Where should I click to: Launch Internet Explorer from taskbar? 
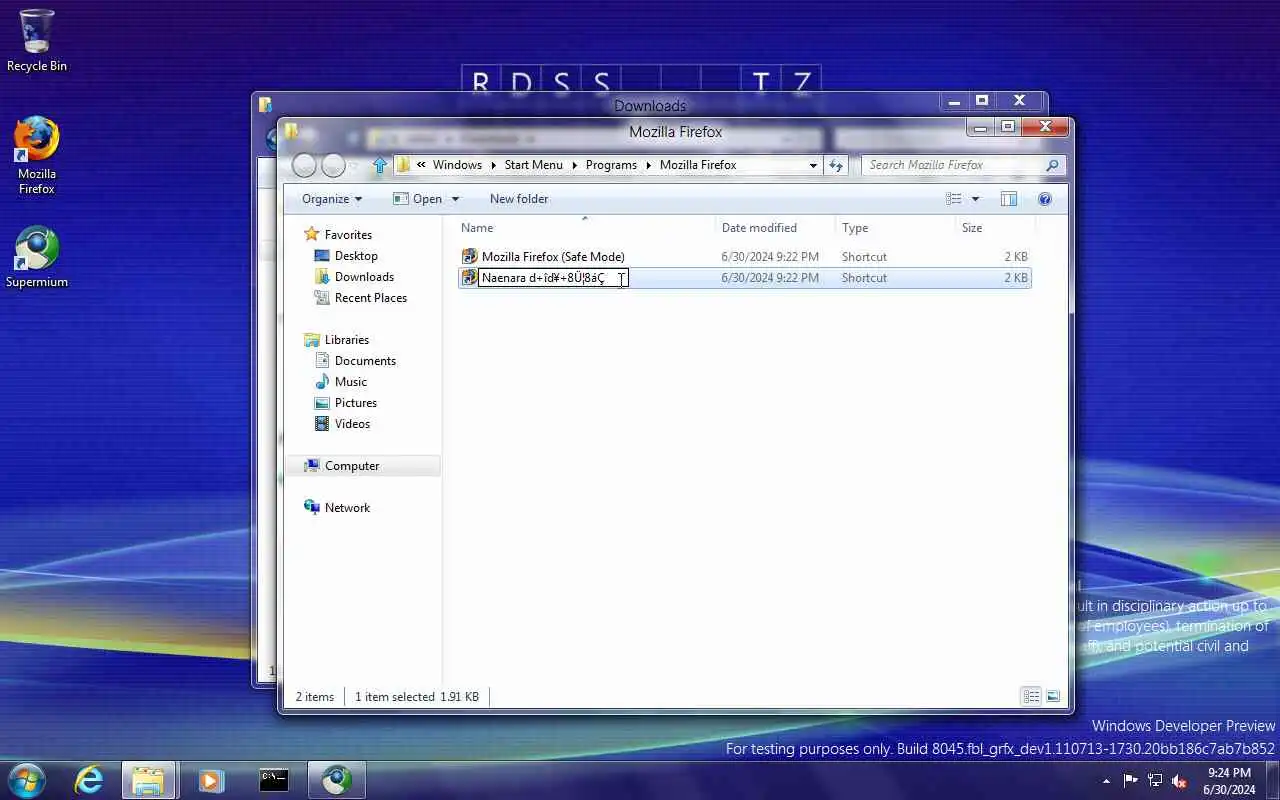89,780
